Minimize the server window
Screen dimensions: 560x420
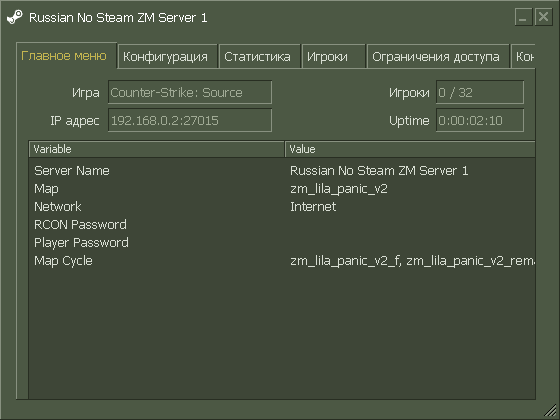click(523, 17)
